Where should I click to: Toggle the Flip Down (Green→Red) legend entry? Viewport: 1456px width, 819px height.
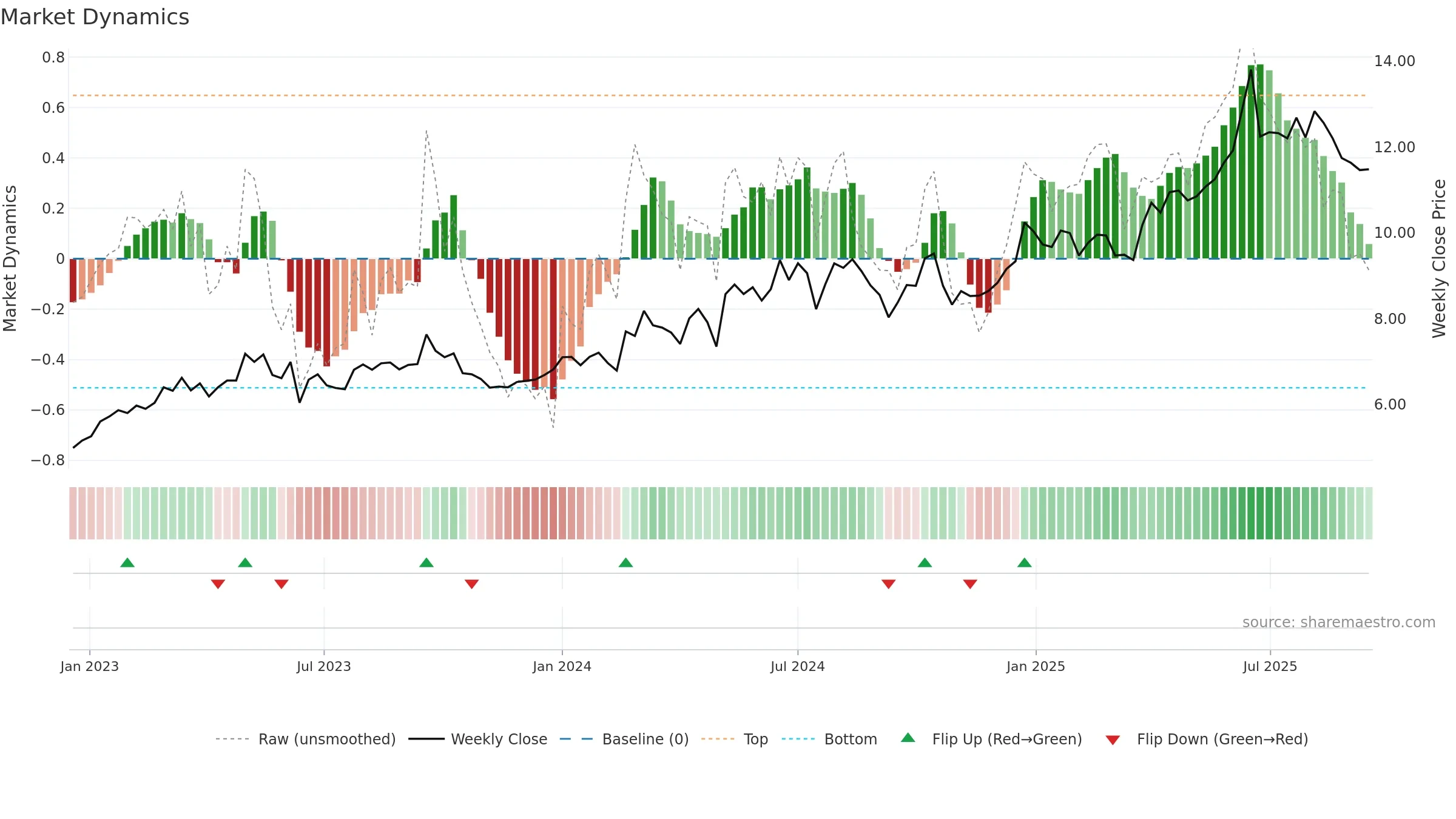[1206, 739]
